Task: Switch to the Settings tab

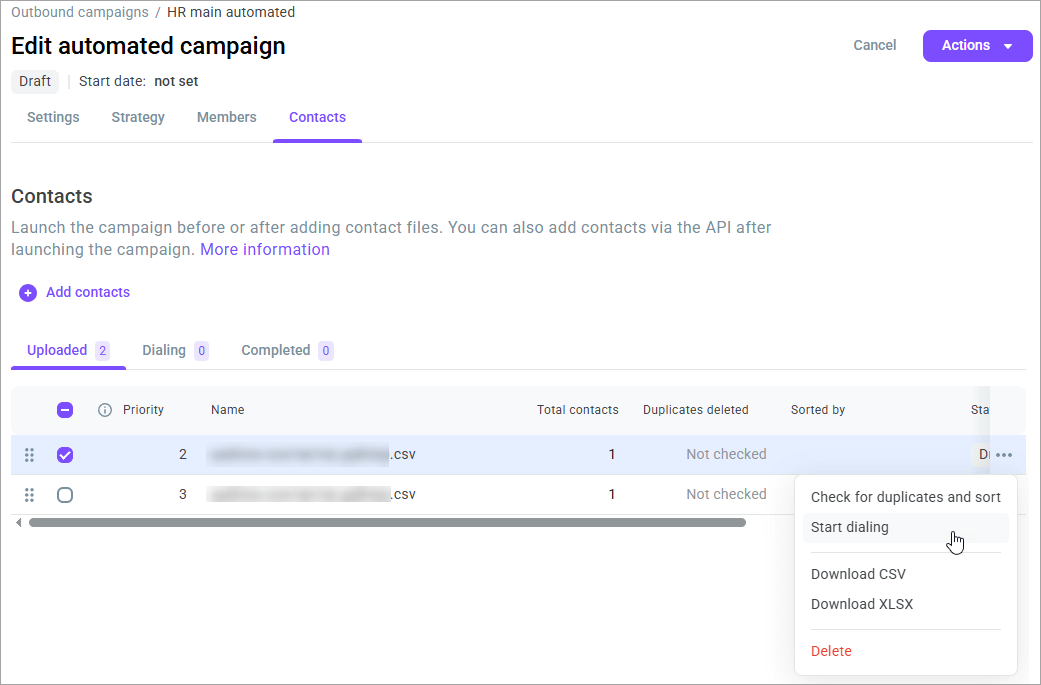Action: (53, 117)
